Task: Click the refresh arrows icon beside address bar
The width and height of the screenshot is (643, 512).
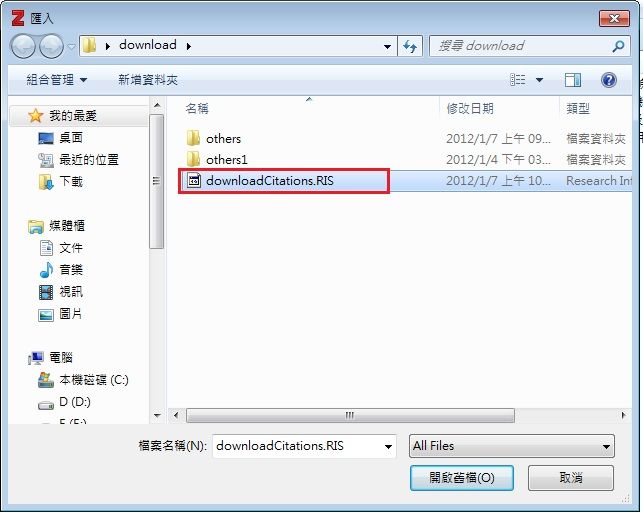Action: (410, 46)
